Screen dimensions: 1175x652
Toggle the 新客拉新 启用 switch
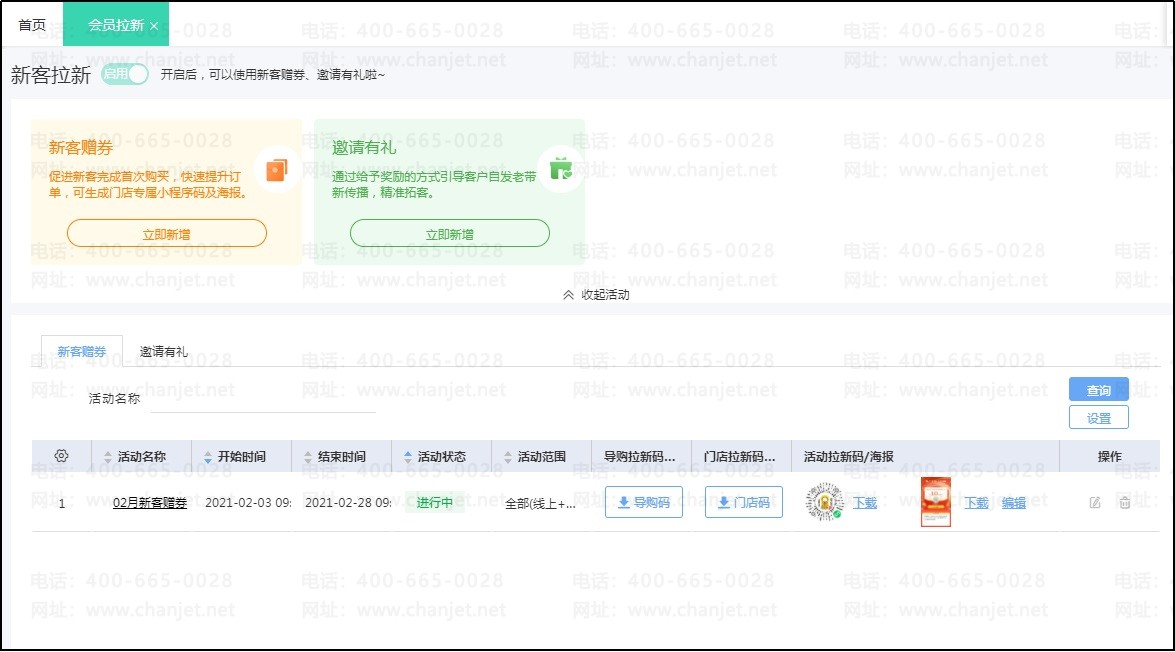click(124, 74)
